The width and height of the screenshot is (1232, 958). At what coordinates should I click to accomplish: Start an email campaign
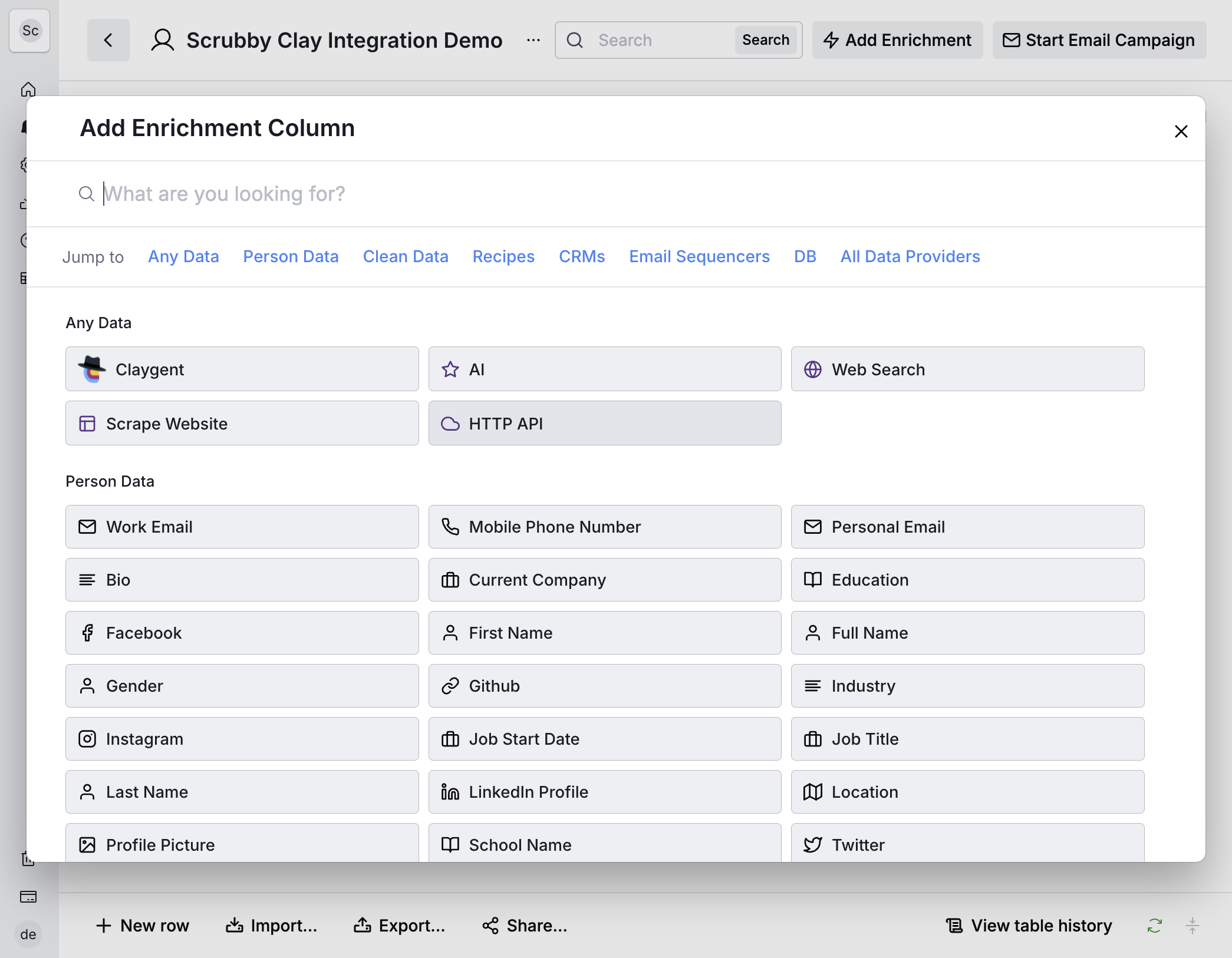1099,40
